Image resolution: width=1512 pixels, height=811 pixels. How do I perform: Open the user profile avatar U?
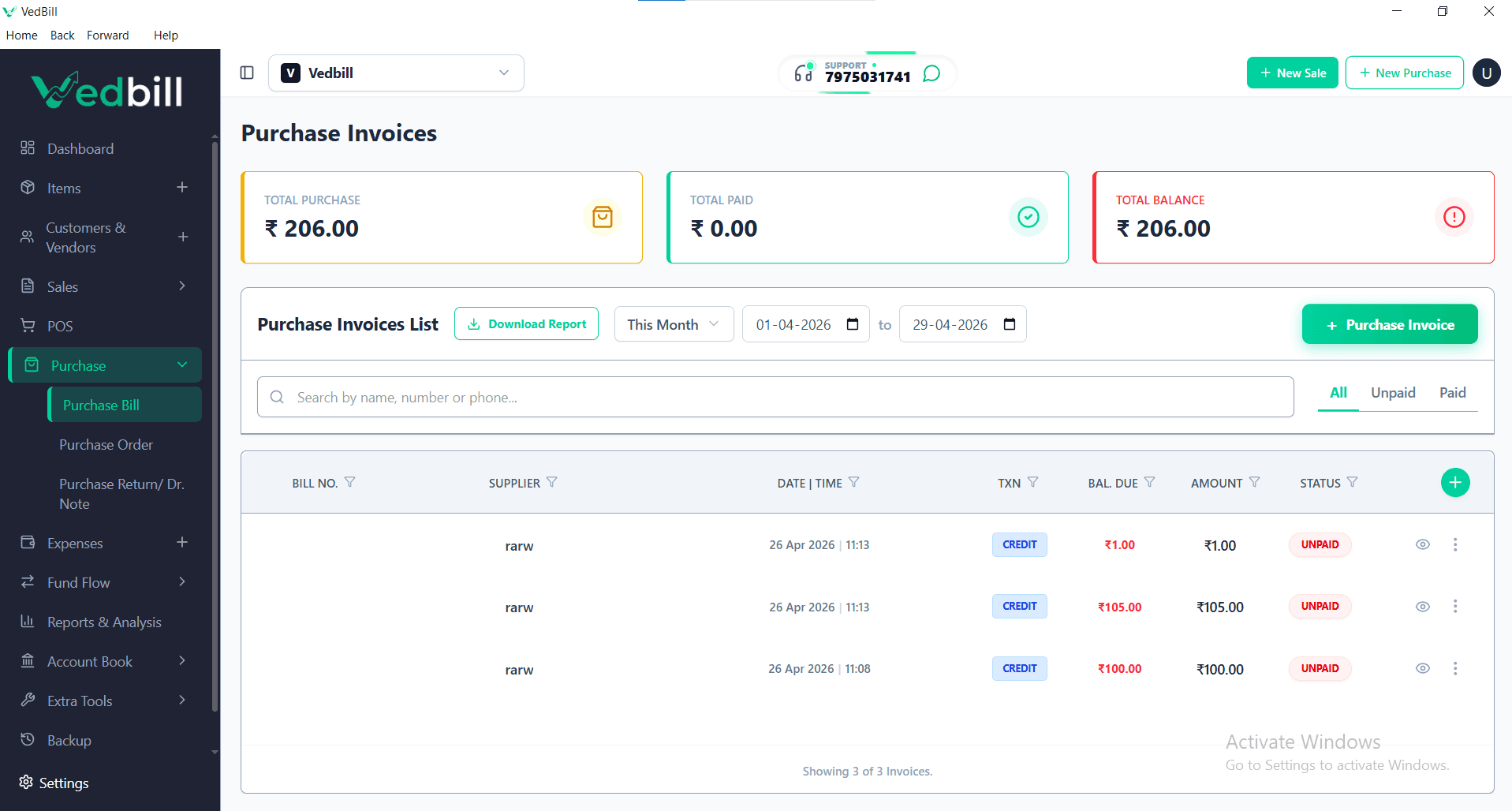1487,73
